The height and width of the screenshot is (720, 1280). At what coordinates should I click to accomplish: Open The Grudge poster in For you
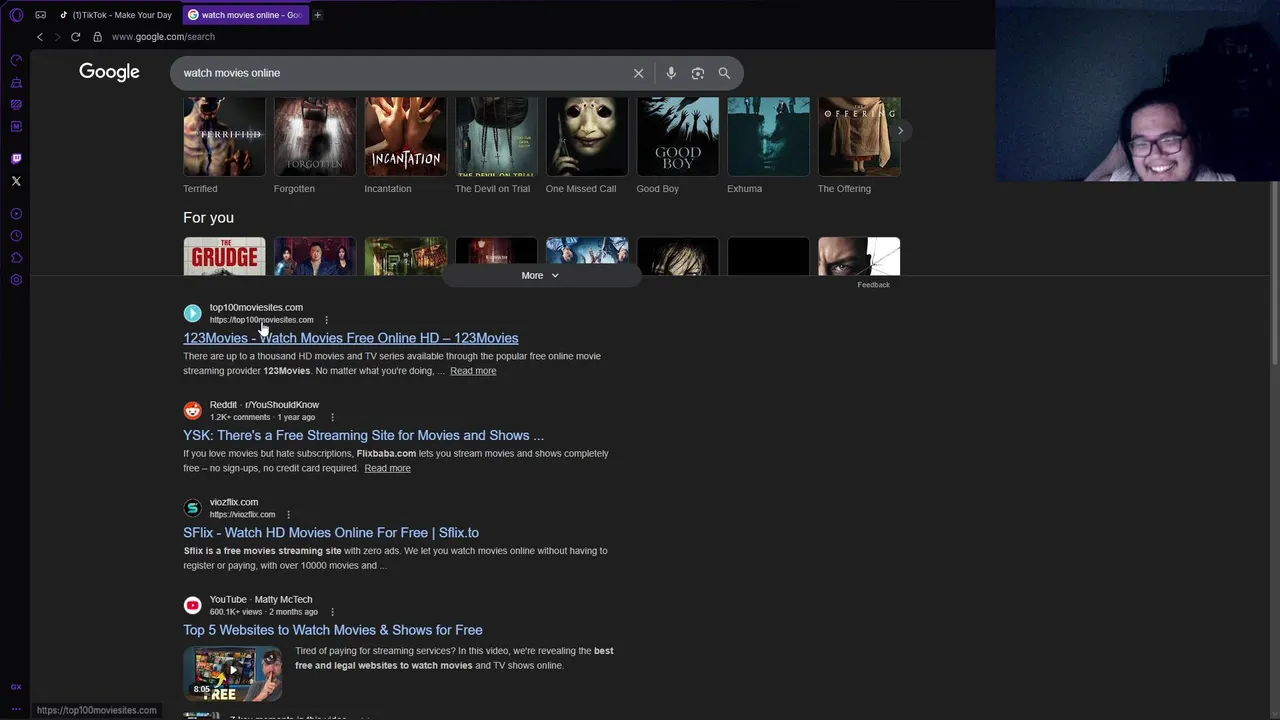coord(224,256)
